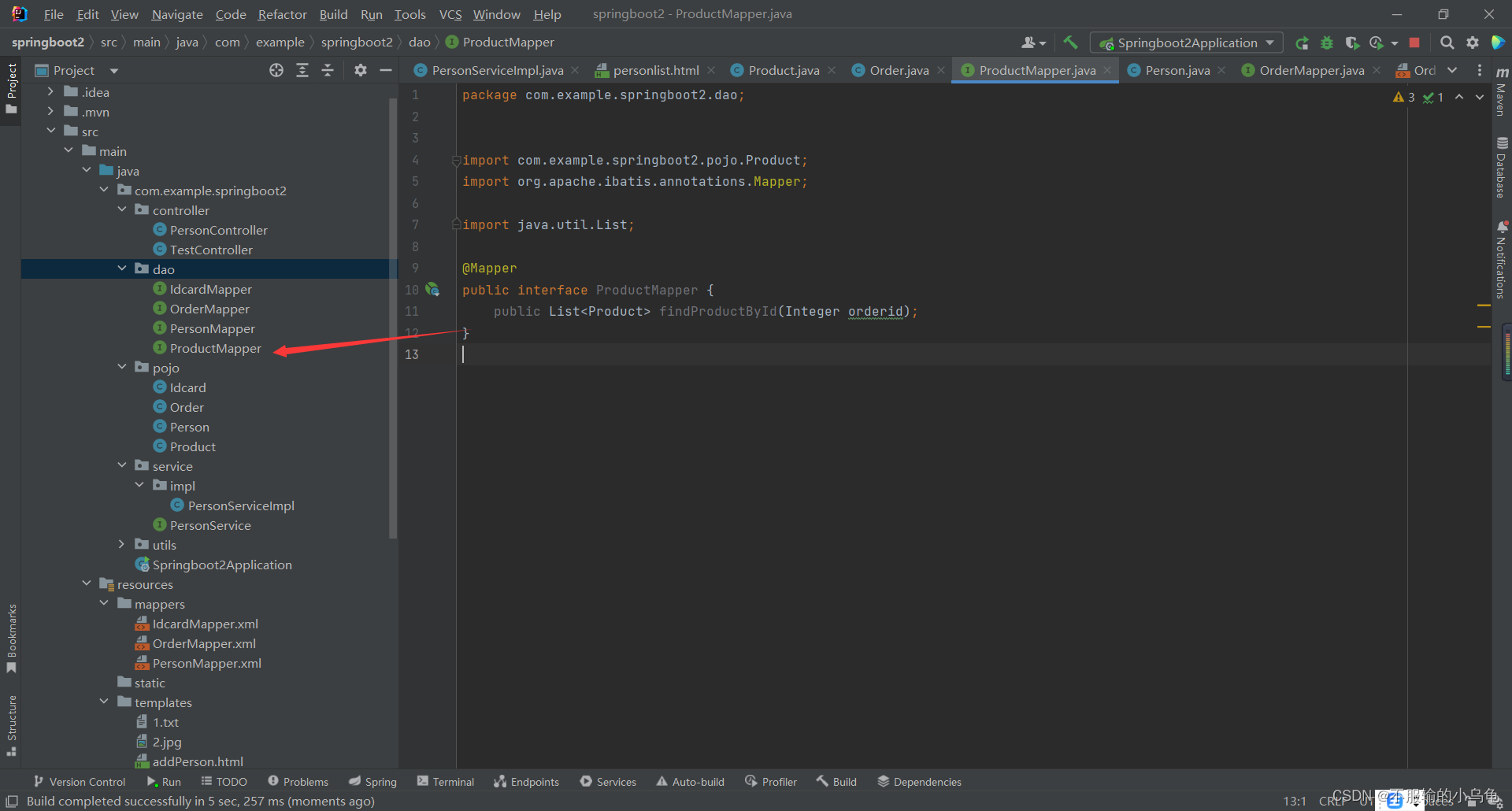Screen dimensions: 1512x811
Task: Expand the utils package
Action: coord(122,545)
